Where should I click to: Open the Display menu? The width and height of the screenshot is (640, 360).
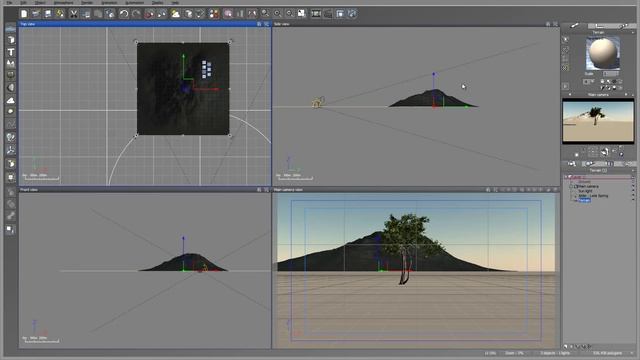157,2
